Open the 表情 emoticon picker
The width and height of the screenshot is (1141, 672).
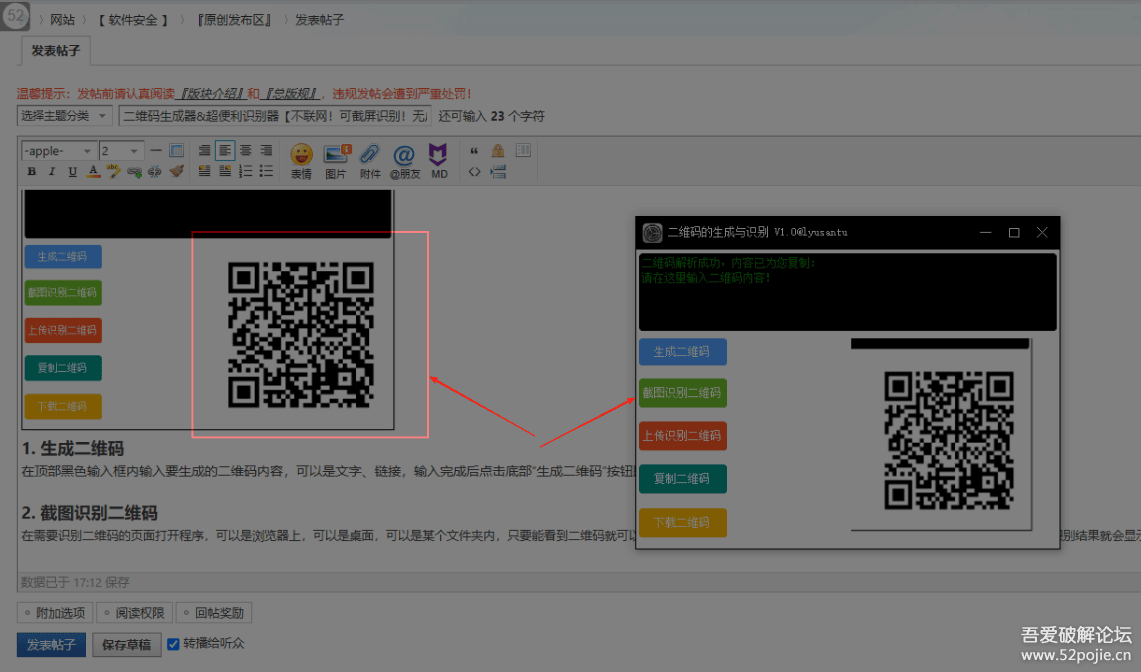click(301, 161)
